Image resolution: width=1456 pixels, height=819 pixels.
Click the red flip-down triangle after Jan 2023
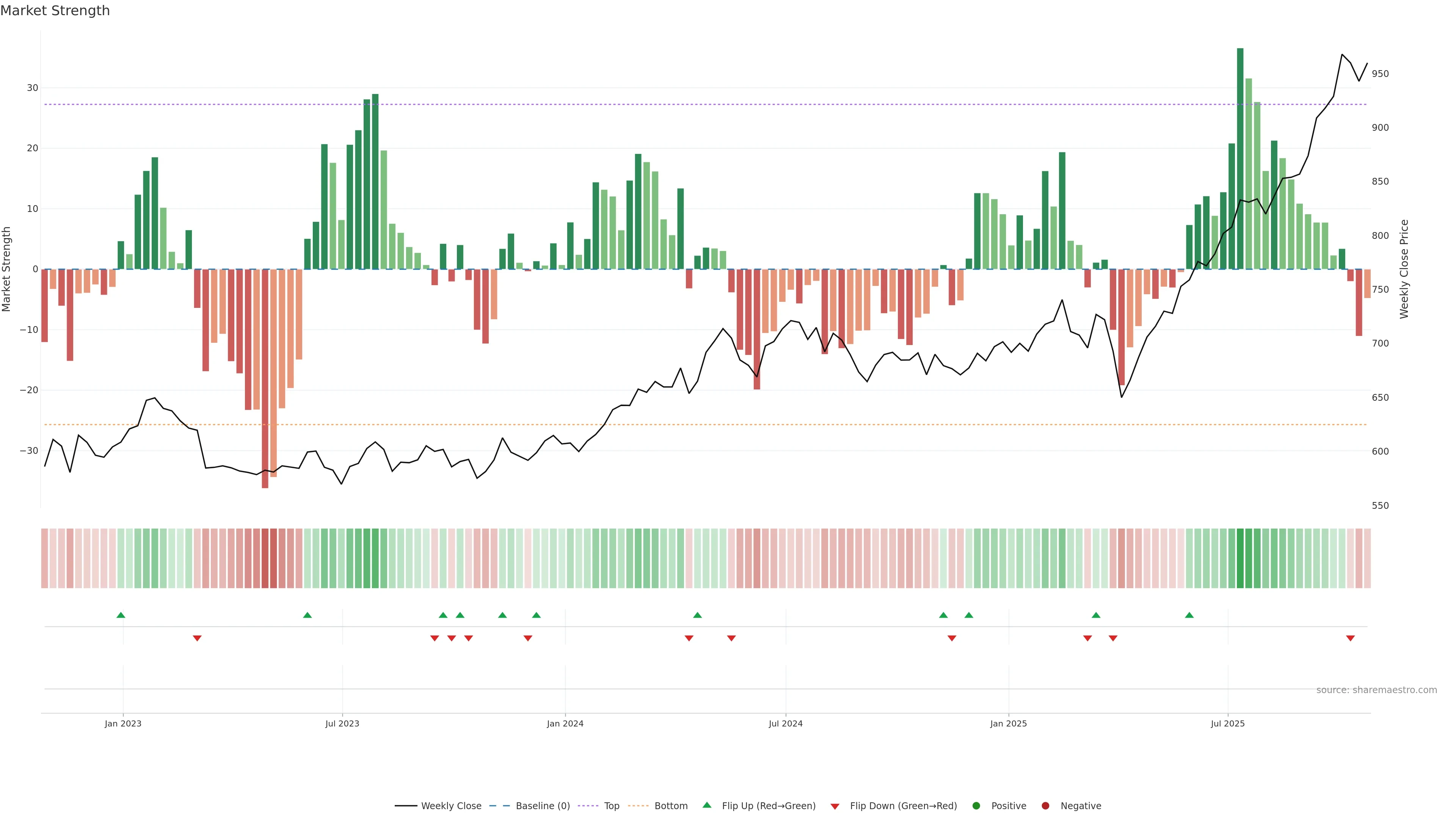coord(197,638)
